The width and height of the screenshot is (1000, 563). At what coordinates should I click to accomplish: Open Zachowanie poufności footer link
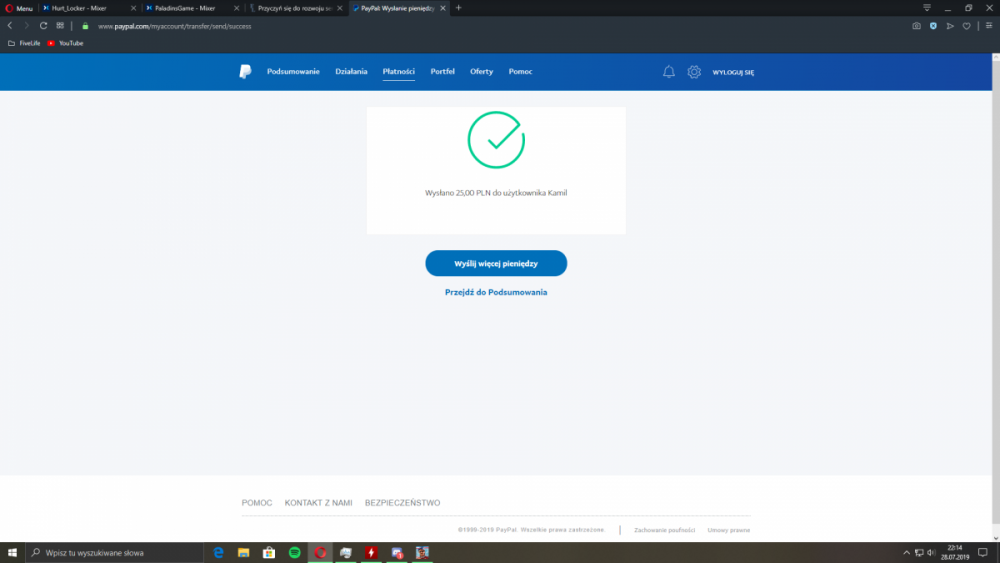[665, 530]
